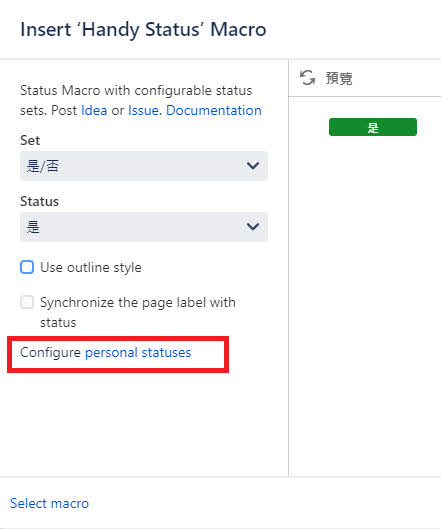Click the Insert 'Handy Status' Macro title
Screen dimensions: 441x529
143,29
